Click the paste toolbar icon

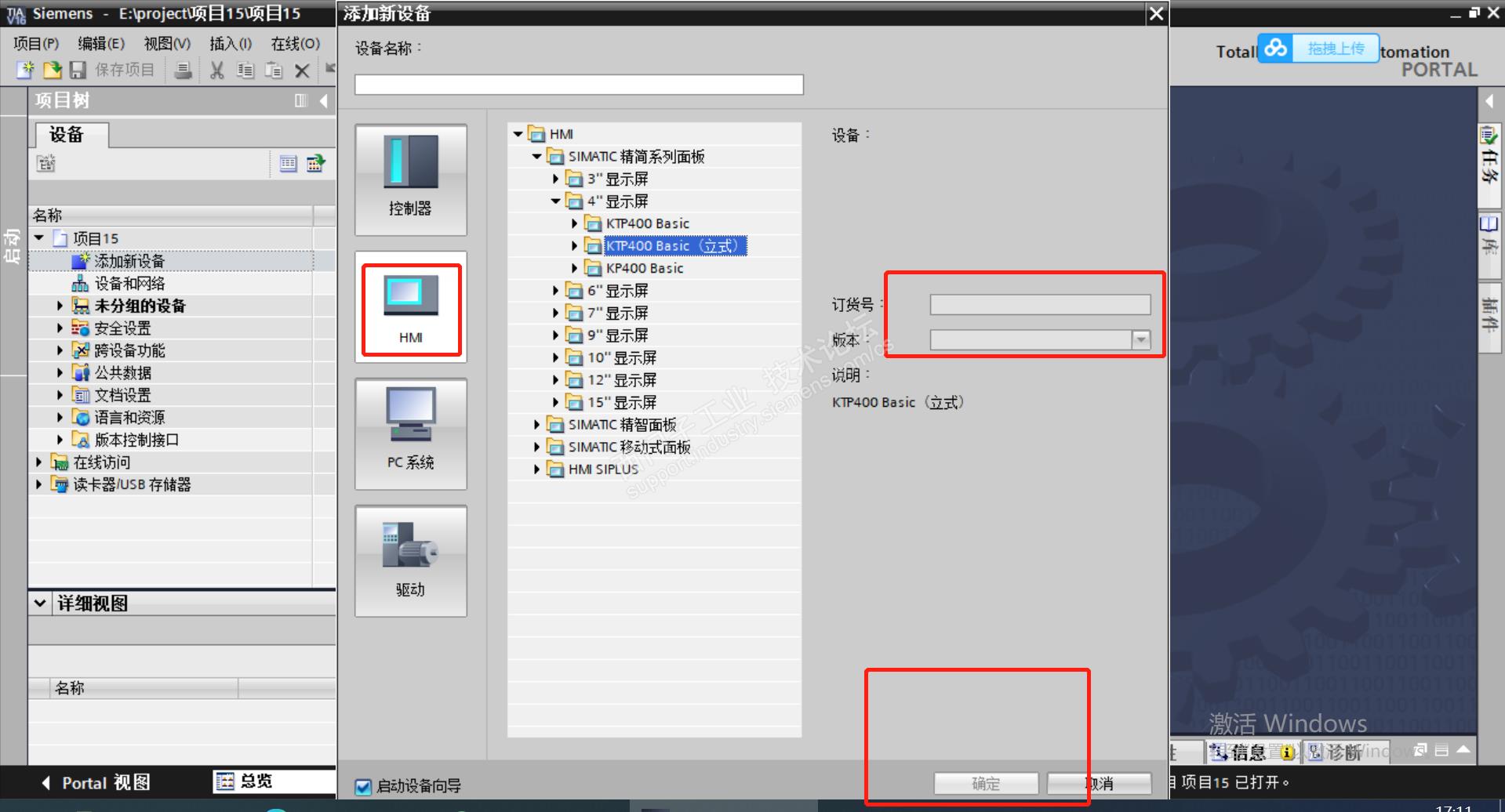pos(274,71)
